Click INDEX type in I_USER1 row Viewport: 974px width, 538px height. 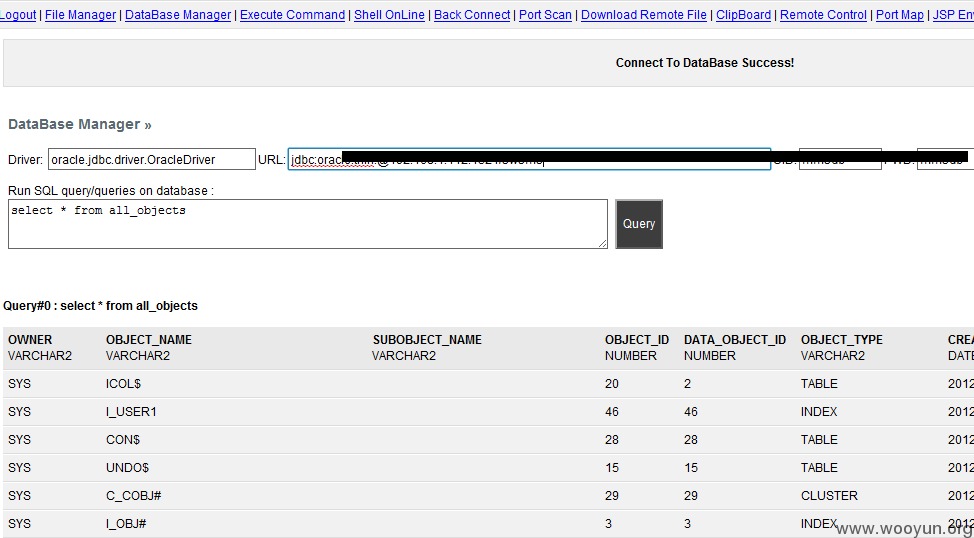tap(819, 412)
